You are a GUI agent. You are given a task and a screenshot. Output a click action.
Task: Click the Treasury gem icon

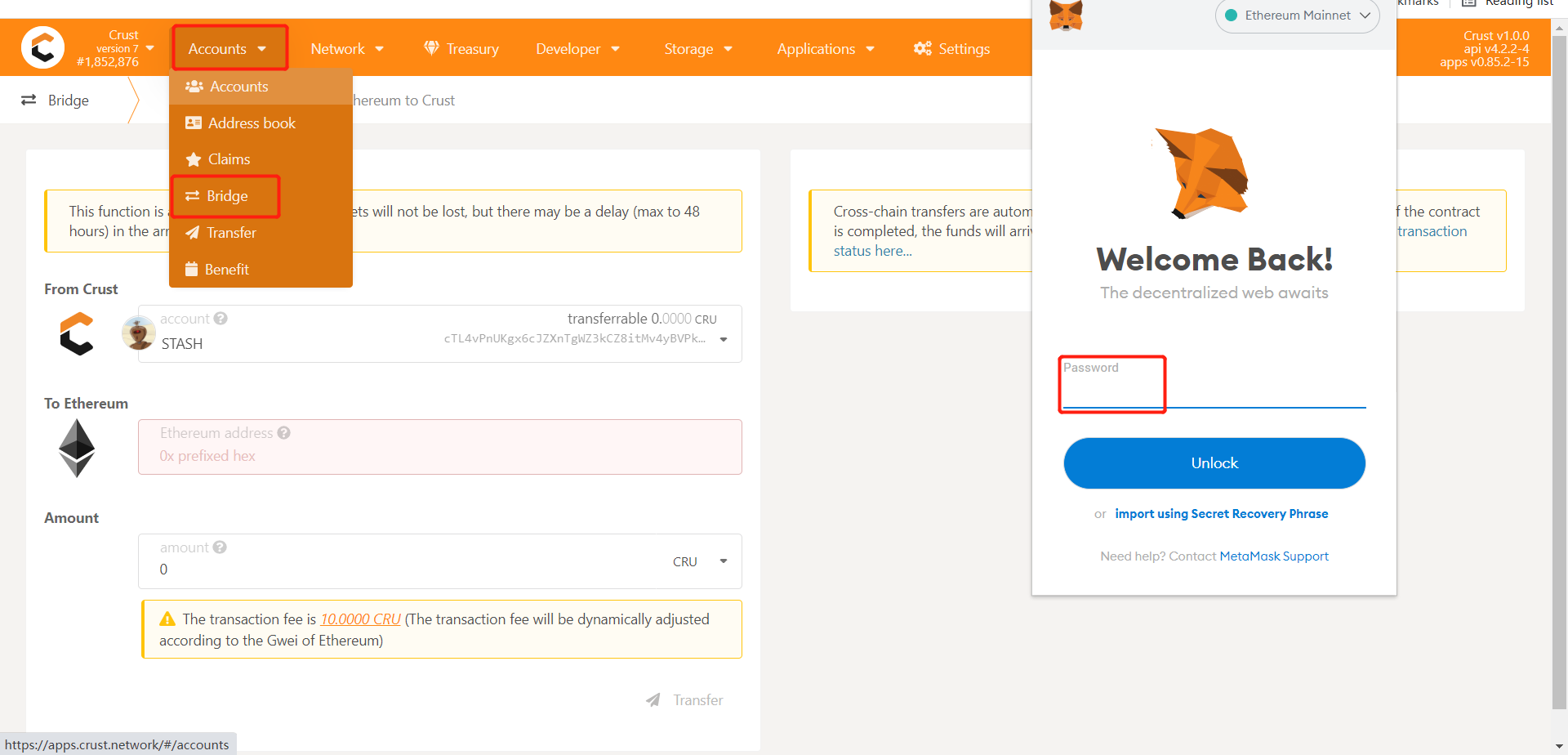[431, 48]
